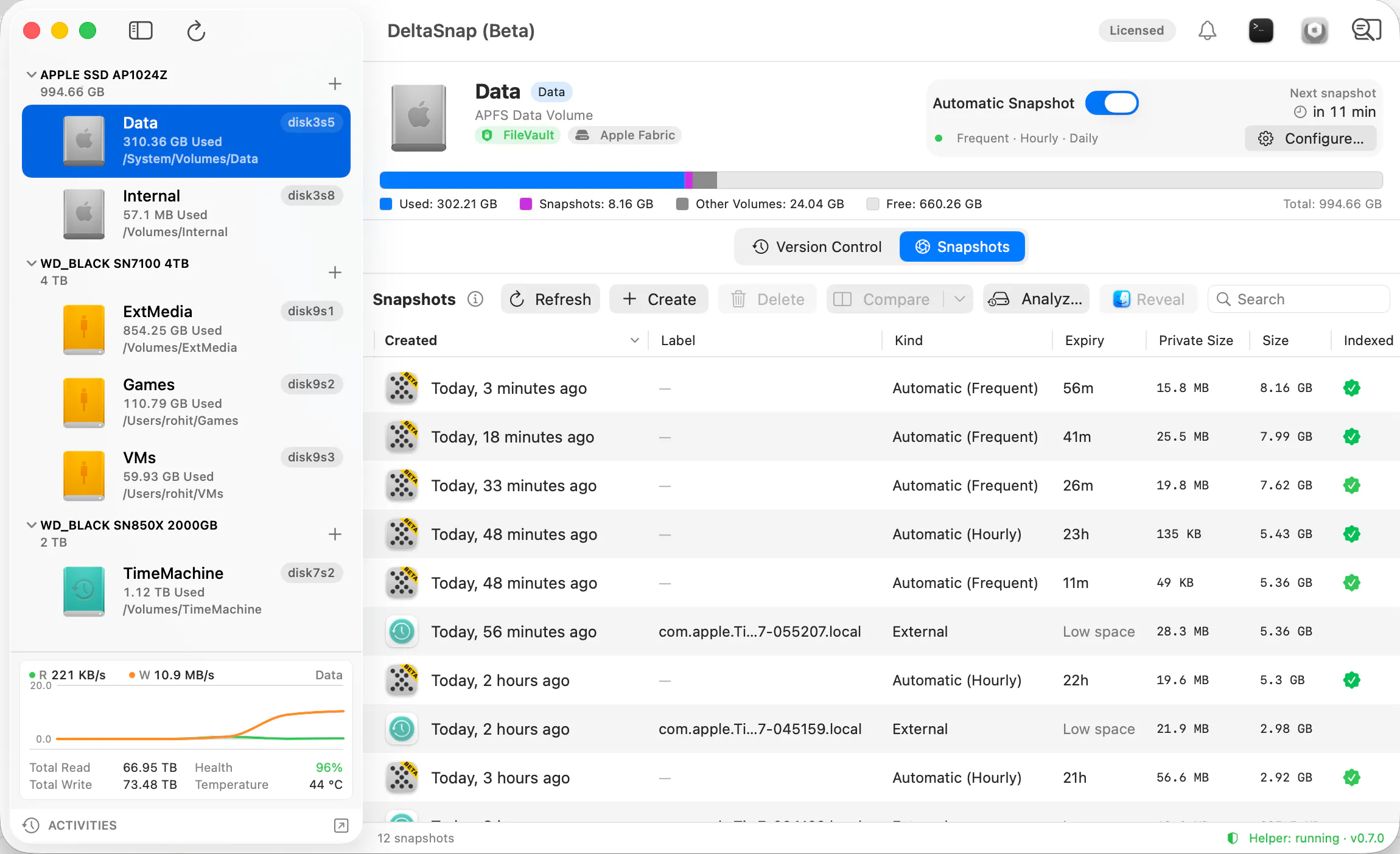The image size is (1400, 854).
Task: Click the Refresh snapshots button
Action: 550,299
